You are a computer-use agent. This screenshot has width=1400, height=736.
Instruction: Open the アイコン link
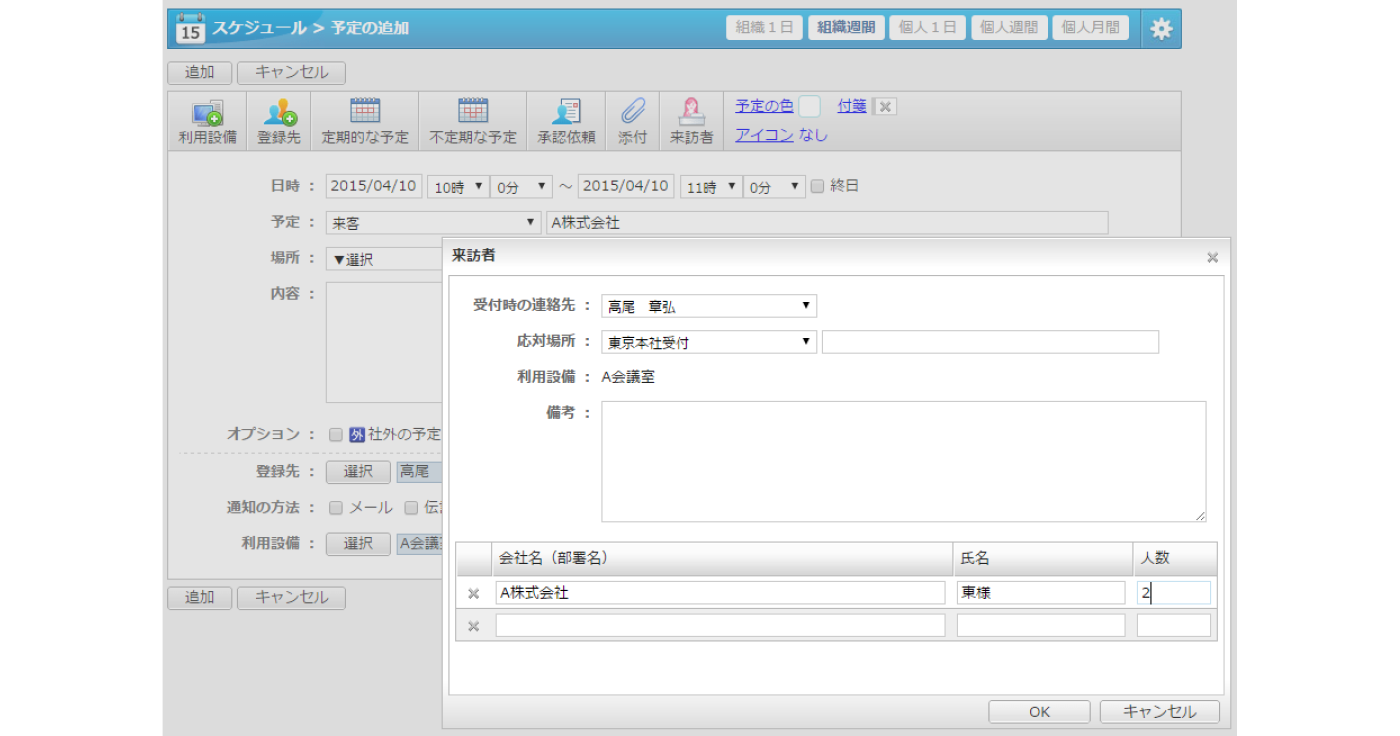click(764, 135)
